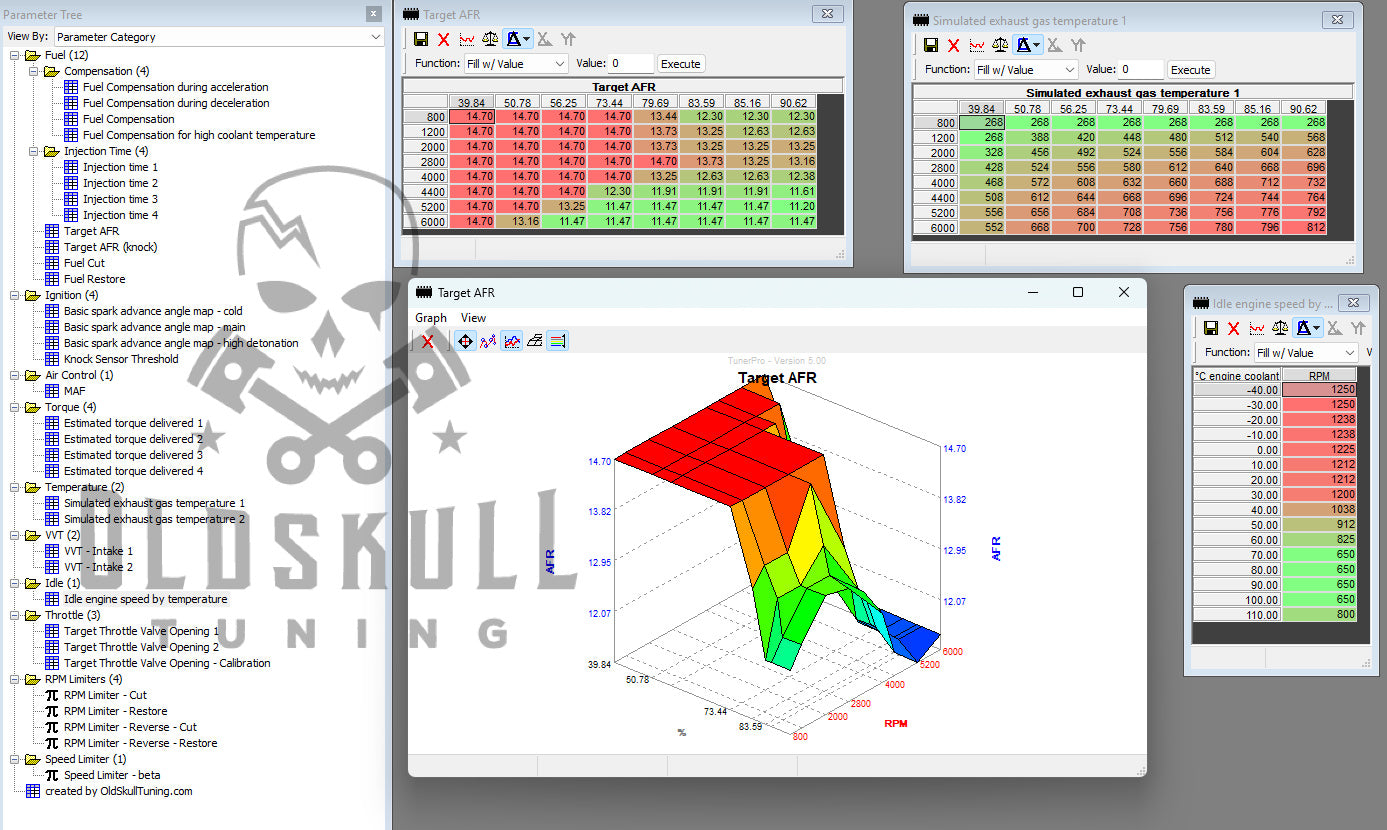The height and width of the screenshot is (830, 1387).
Task: Collapse the Ignition folder in the parameter tree
Action: tap(15, 295)
